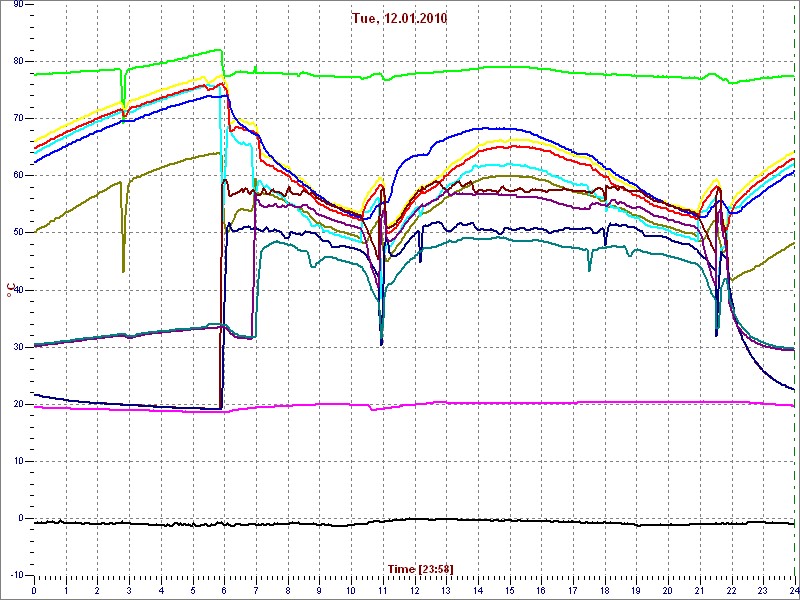Click hour 1 on the time axis
The height and width of the screenshot is (600, 800).
tap(66, 590)
